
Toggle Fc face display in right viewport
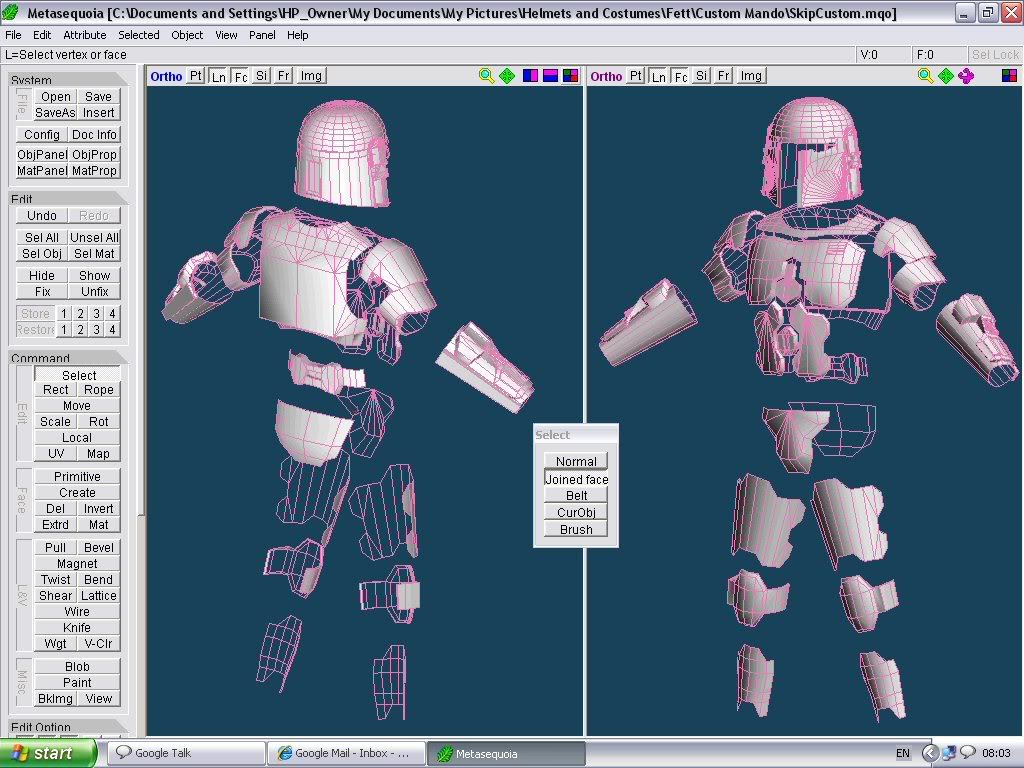pyautogui.click(x=681, y=76)
